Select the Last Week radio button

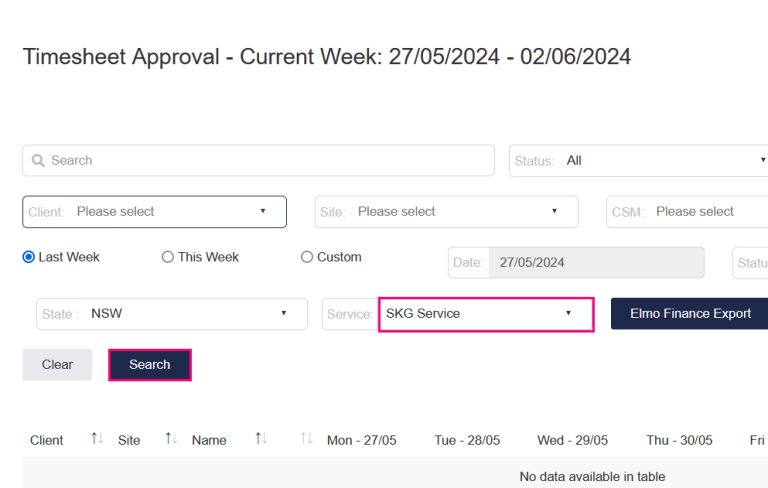point(29,257)
